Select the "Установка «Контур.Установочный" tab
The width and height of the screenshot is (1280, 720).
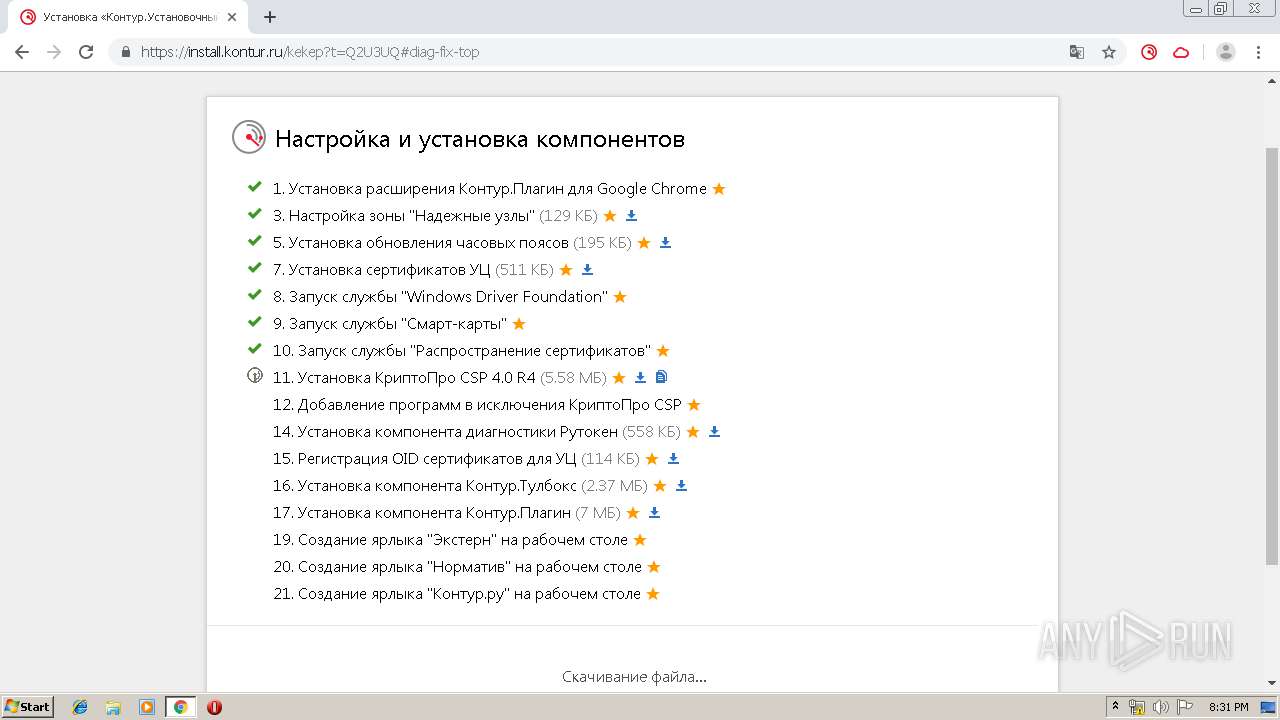pyautogui.click(x=130, y=17)
